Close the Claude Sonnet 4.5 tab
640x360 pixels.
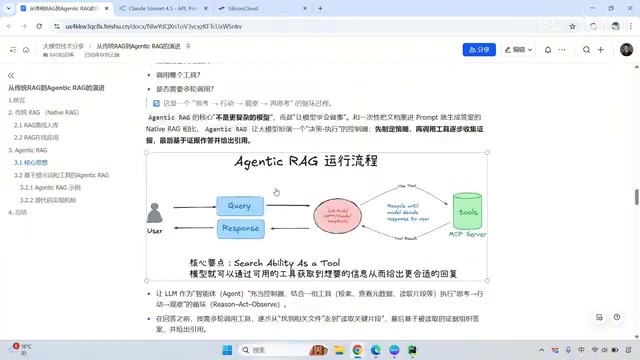(x=206, y=8)
